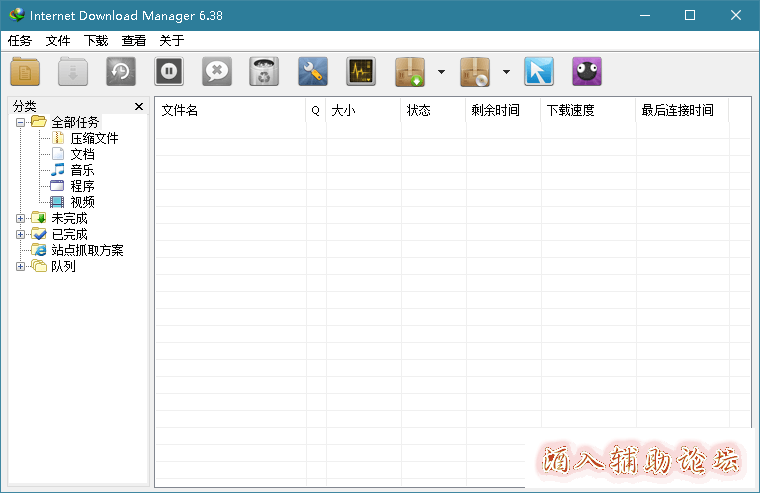This screenshot has height=493, width=760.
Task: Sort by the 文件名 column header
Action: [230, 111]
